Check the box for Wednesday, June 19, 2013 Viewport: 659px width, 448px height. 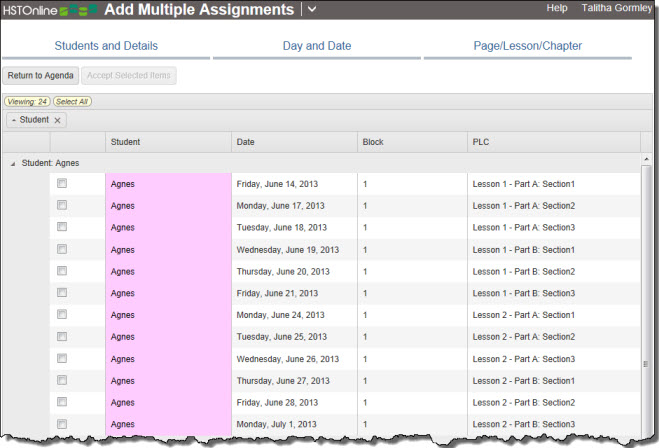pyautogui.click(x=62, y=249)
